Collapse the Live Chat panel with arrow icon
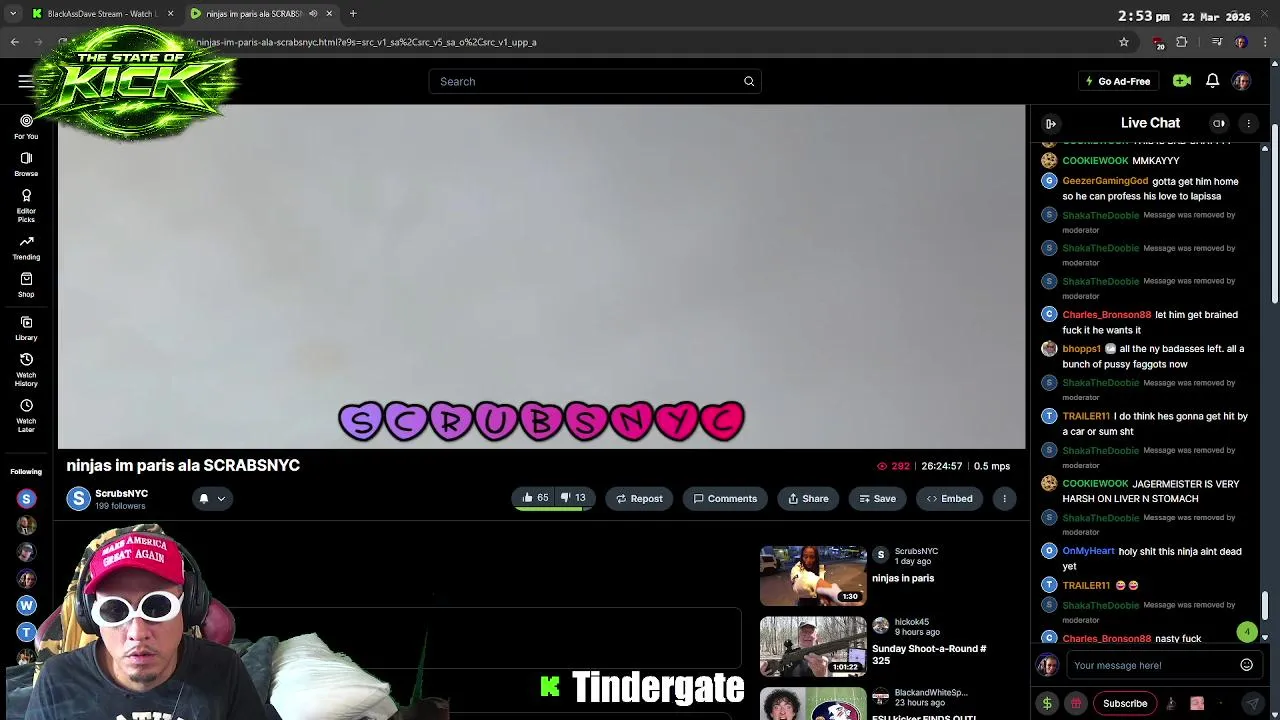This screenshot has width=1280, height=720. (x=1051, y=123)
